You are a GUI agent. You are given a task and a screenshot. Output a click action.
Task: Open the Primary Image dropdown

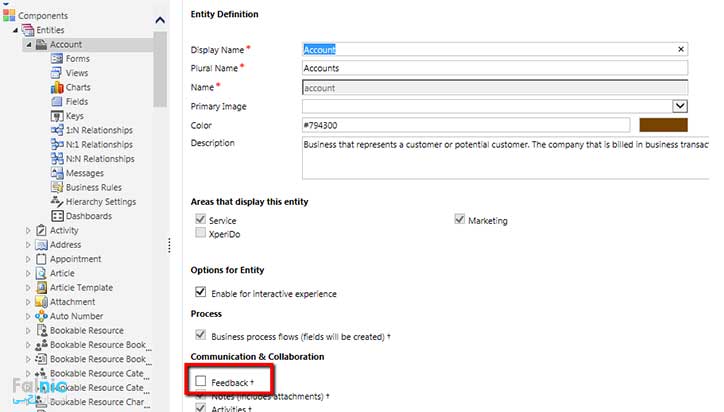(680, 106)
